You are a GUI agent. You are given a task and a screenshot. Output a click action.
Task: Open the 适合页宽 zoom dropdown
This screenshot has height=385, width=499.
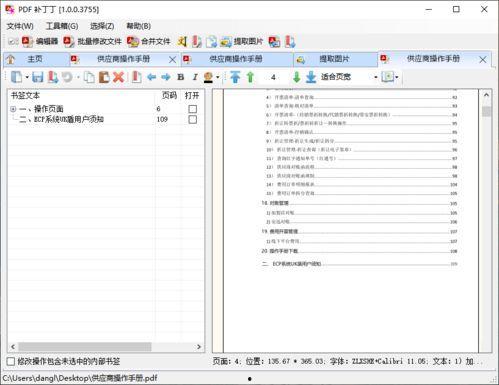pyautogui.click(x=376, y=77)
